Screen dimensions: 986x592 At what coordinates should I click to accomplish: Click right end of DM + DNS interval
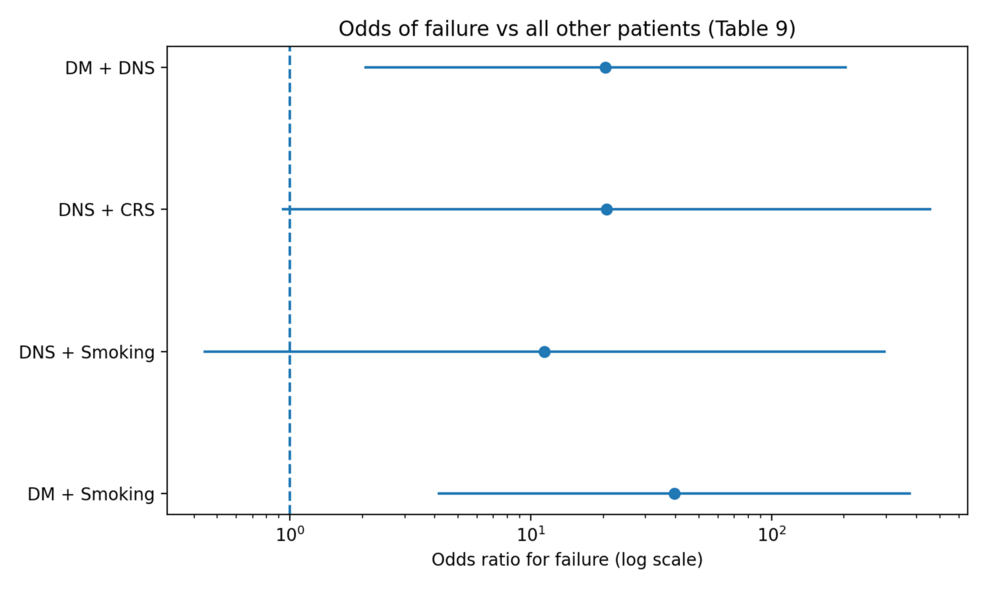pos(846,68)
